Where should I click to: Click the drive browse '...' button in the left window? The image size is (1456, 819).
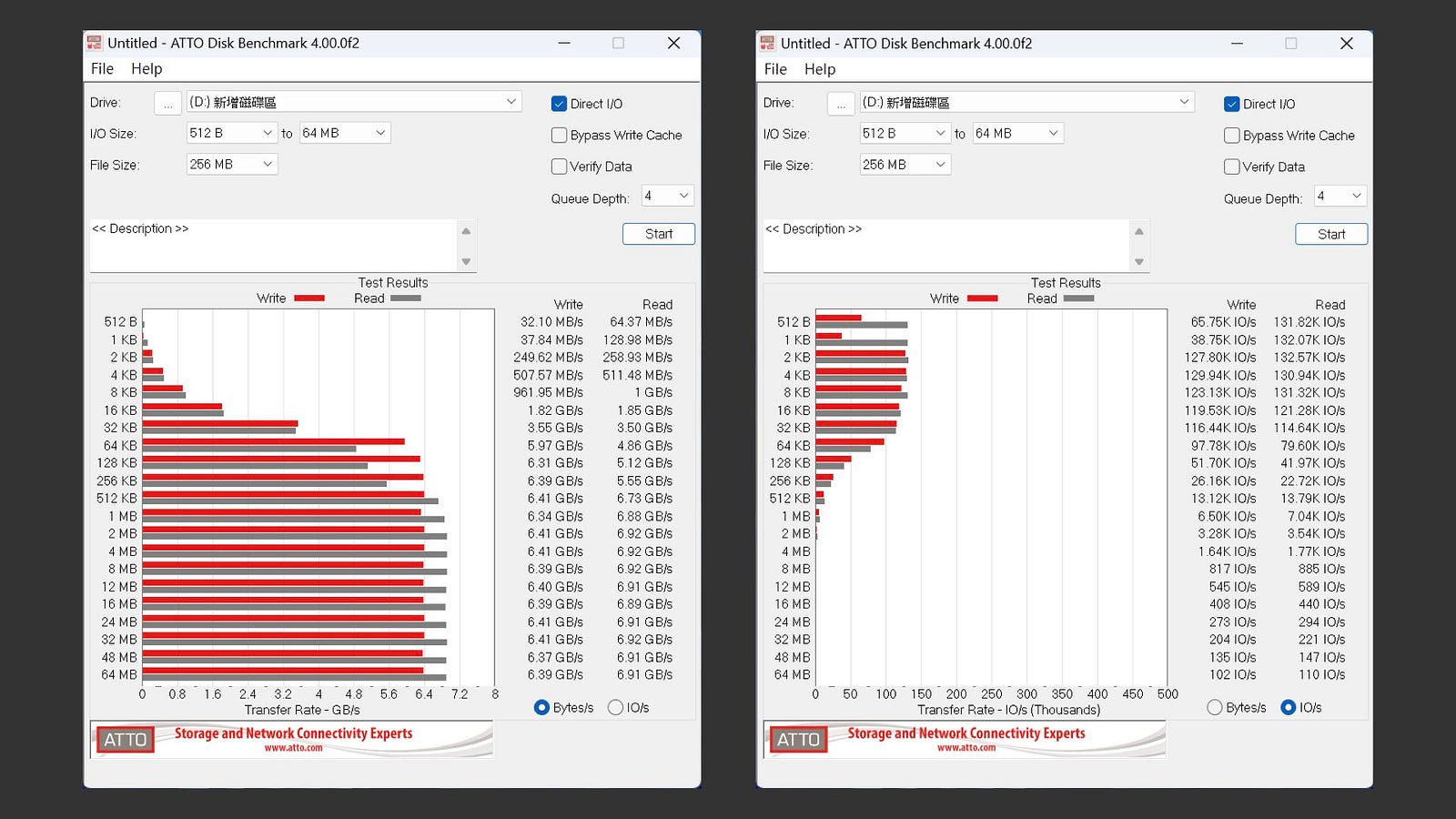pyautogui.click(x=167, y=104)
